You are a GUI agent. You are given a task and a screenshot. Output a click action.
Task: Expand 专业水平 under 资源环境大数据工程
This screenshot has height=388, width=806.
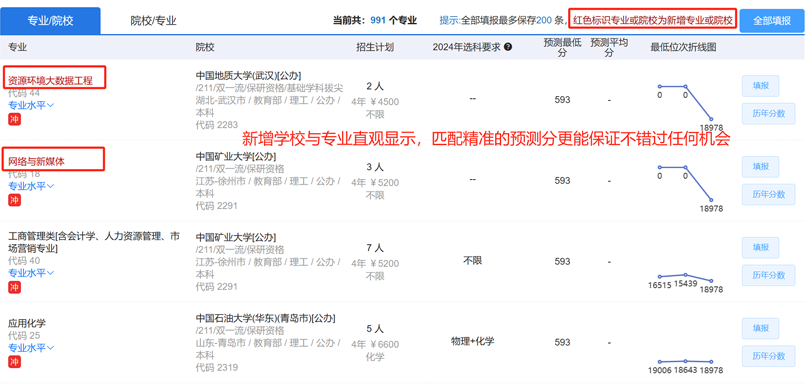pos(31,105)
